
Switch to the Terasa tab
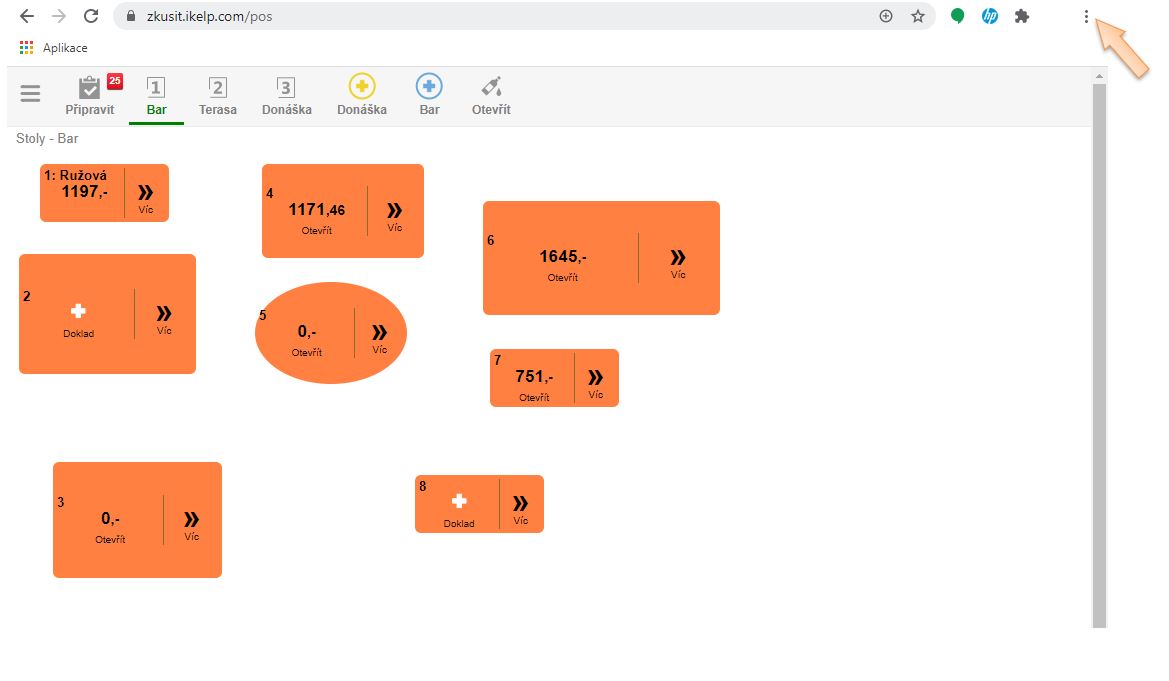coord(218,96)
